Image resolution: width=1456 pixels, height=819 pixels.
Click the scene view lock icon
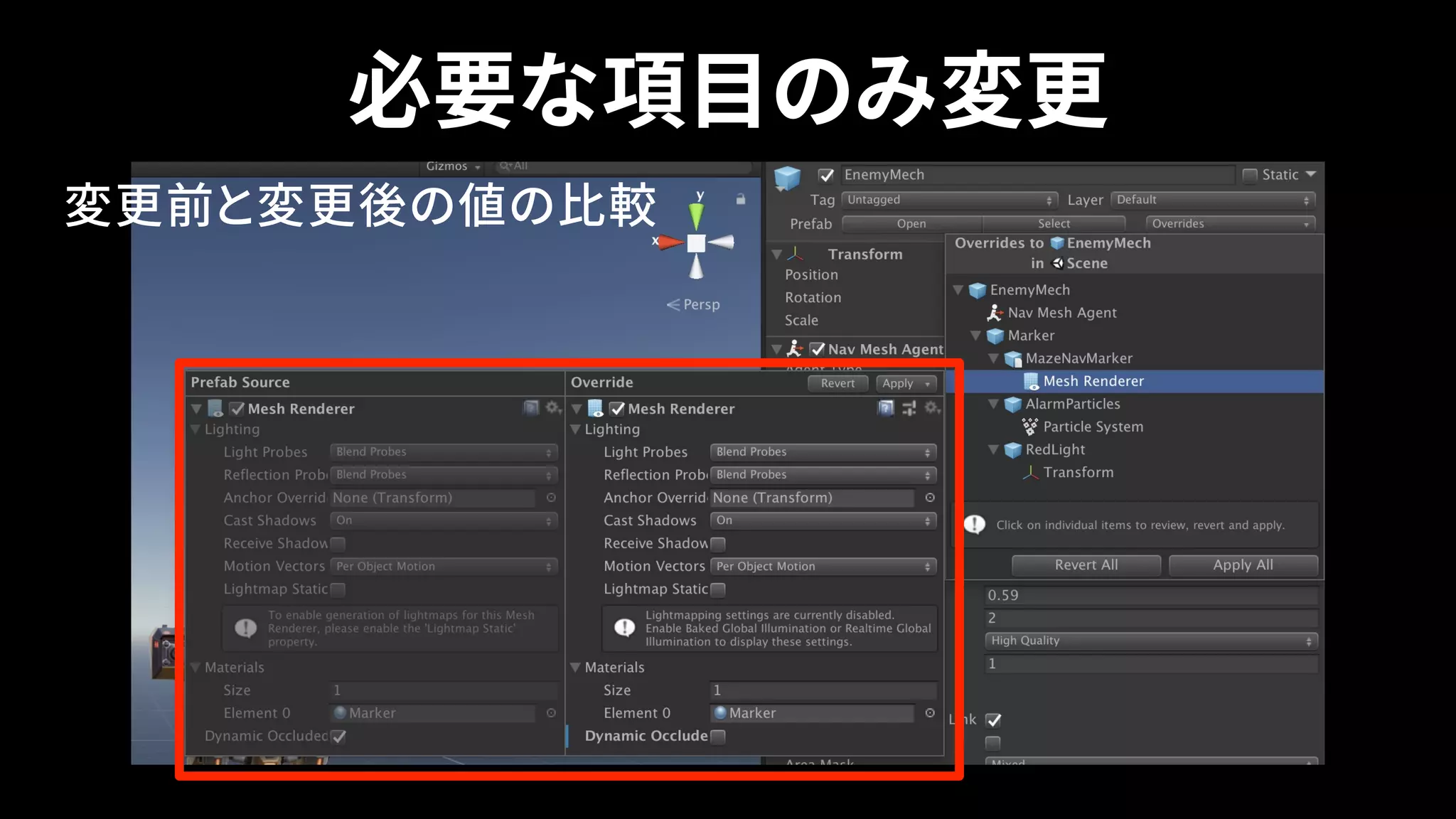click(740, 200)
